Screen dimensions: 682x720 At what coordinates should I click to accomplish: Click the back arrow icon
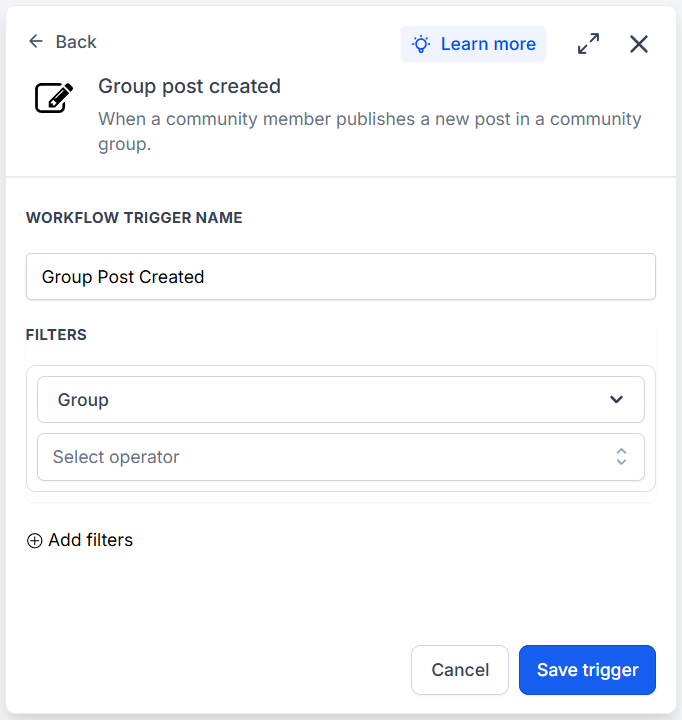click(36, 41)
